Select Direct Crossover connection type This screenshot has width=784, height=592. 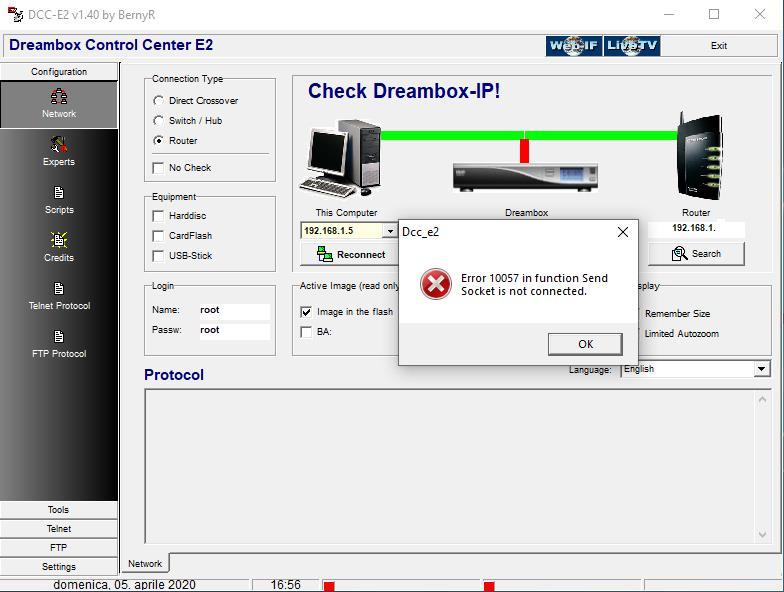[158, 100]
